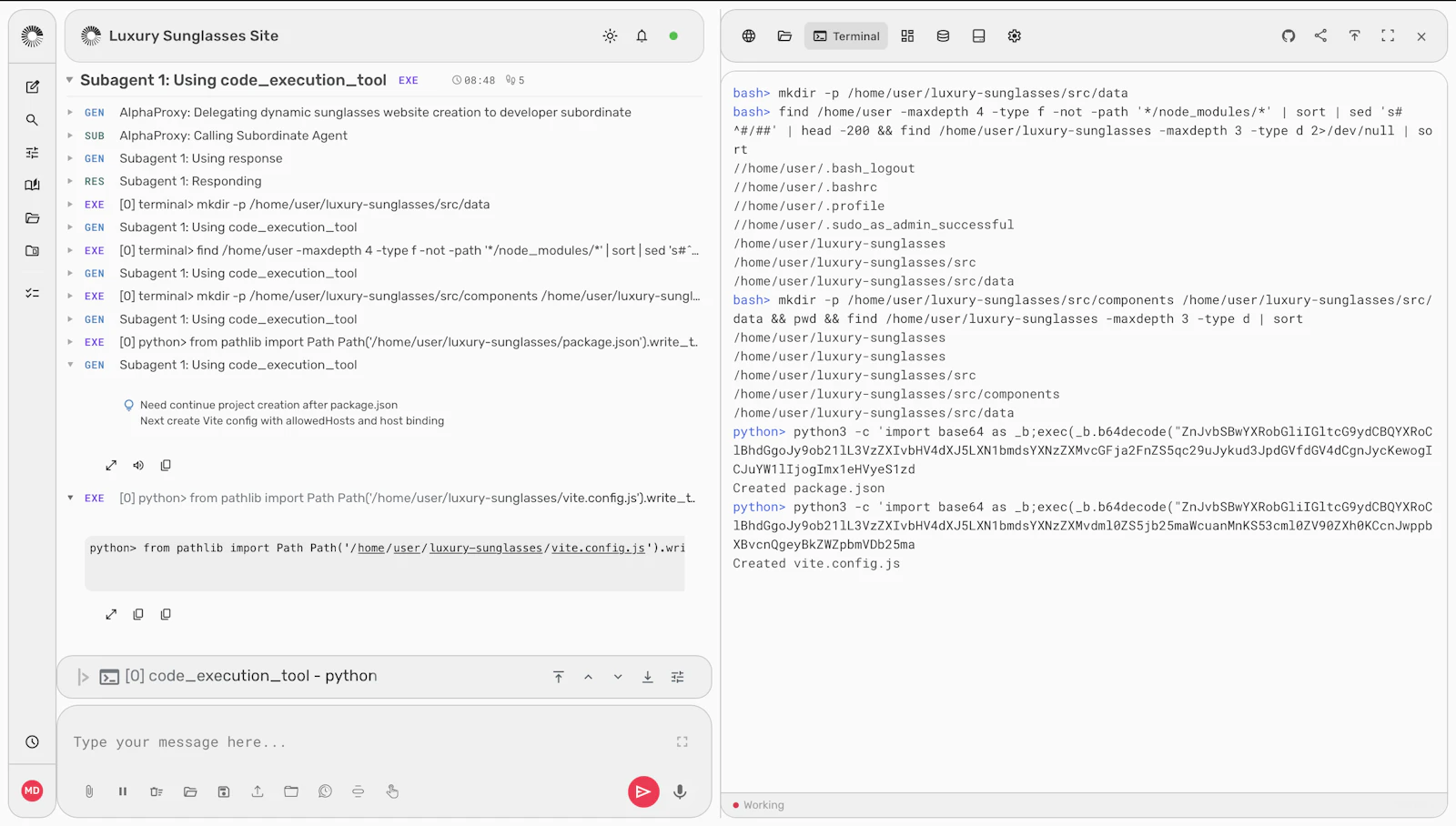The width and height of the screenshot is (1456, 826).
Task: Open the load chat folder icon below input
Action: 190,791
